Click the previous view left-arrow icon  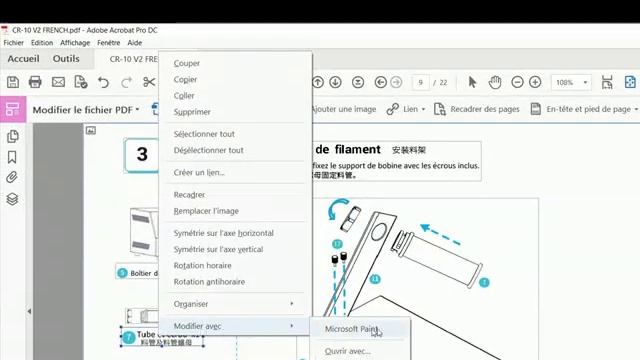(380, 82)
